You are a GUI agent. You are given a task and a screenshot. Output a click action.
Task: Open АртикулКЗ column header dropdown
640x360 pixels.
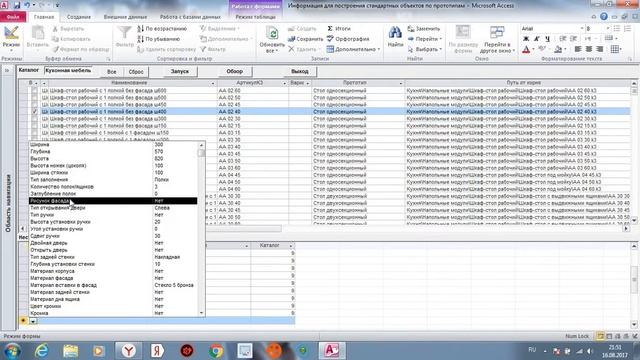284,83
